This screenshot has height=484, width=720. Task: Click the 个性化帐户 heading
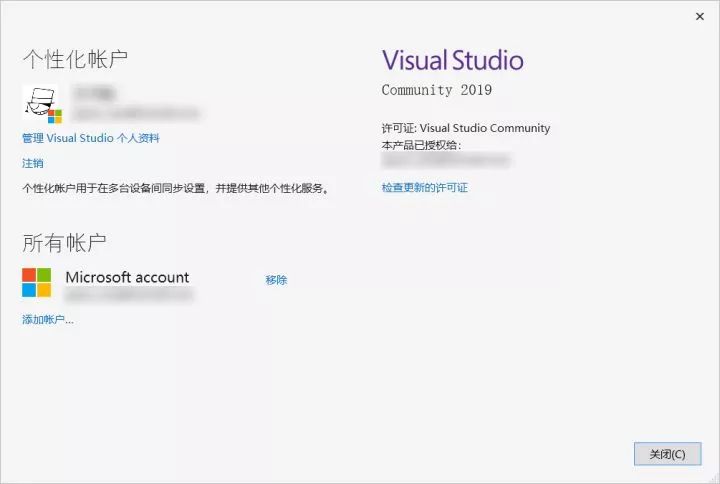pyautogui.click(x=75, y=60)
